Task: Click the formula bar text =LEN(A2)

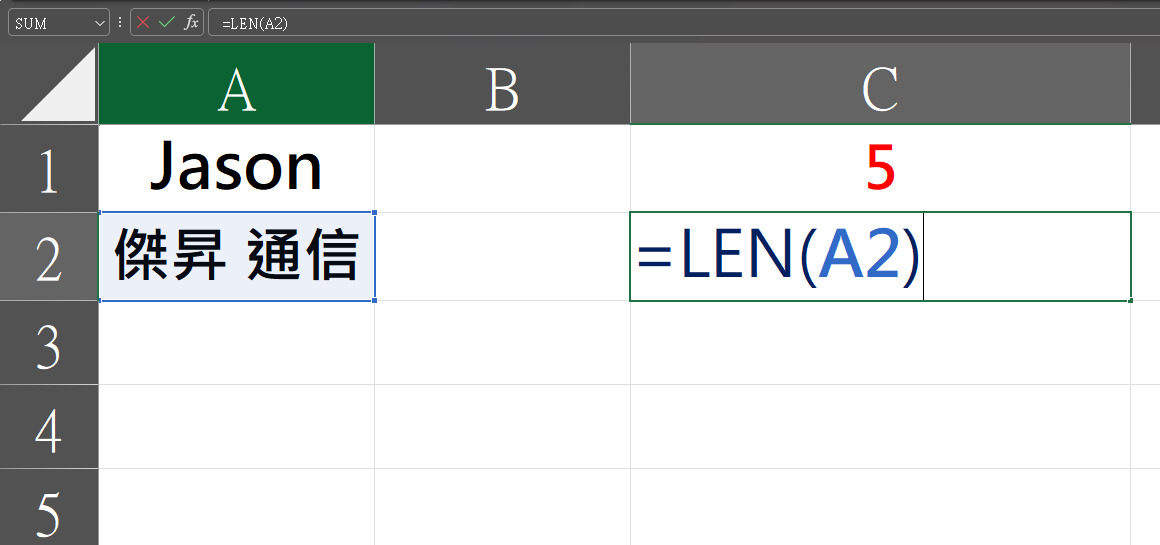Action: (x=254, y=24)
